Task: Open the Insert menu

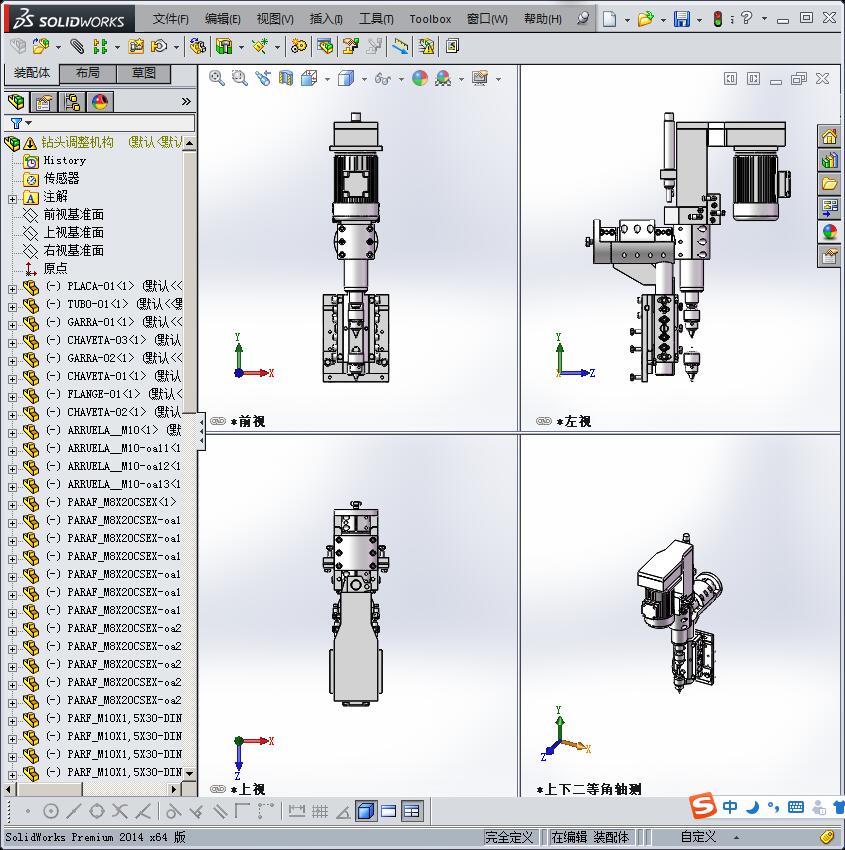Action: click(x=326, y=19)
